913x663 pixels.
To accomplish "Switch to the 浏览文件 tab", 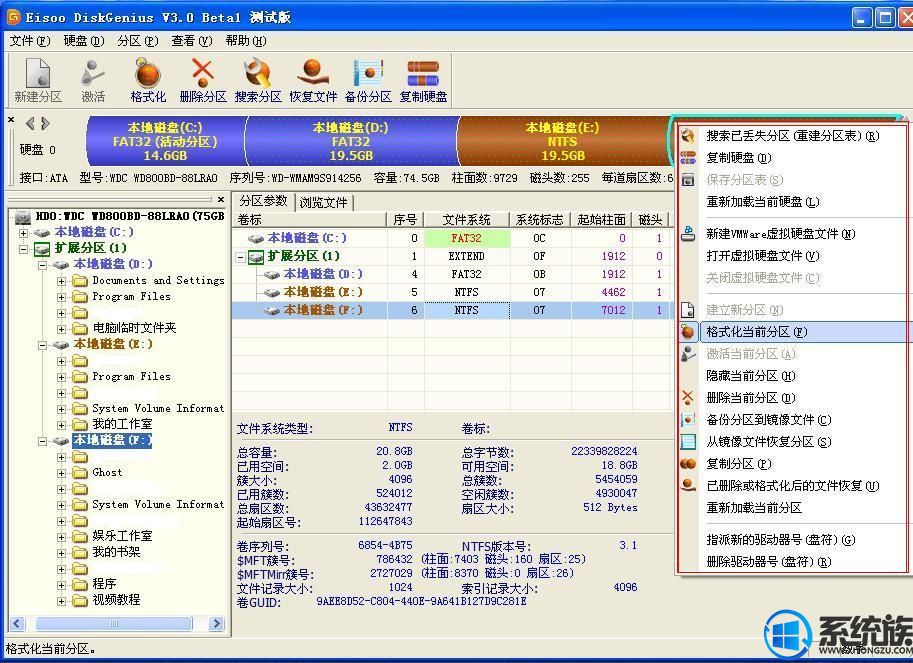I will click(x=324, y=202).
